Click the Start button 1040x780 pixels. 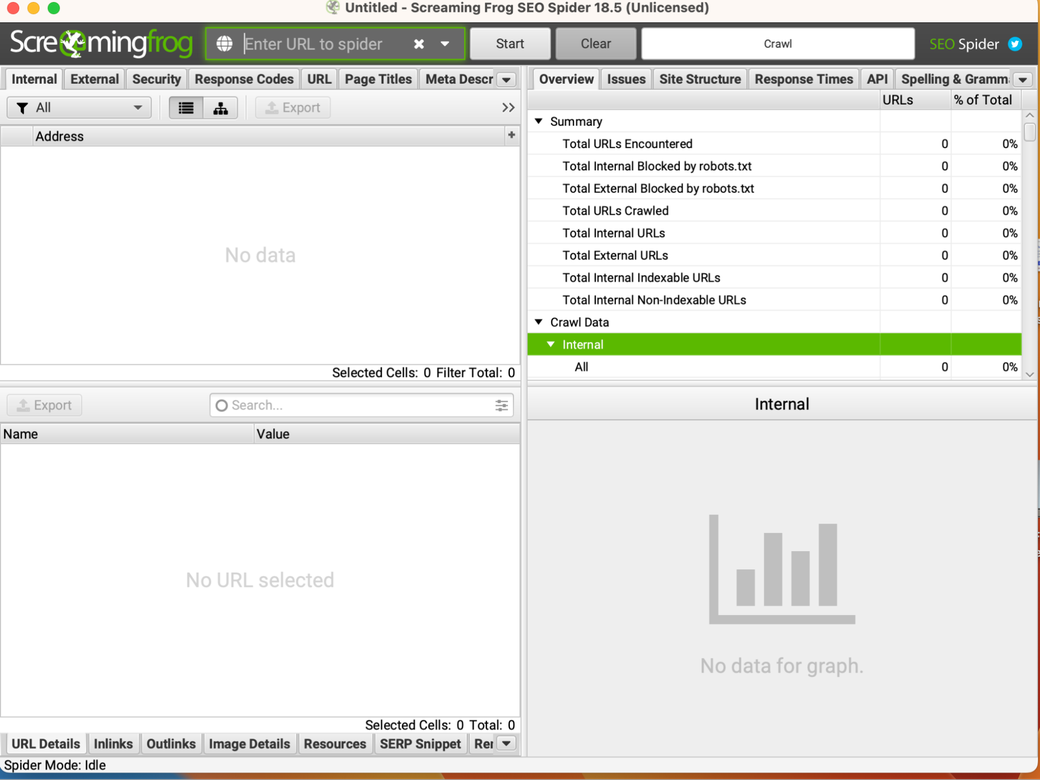[x=510, y=44]
